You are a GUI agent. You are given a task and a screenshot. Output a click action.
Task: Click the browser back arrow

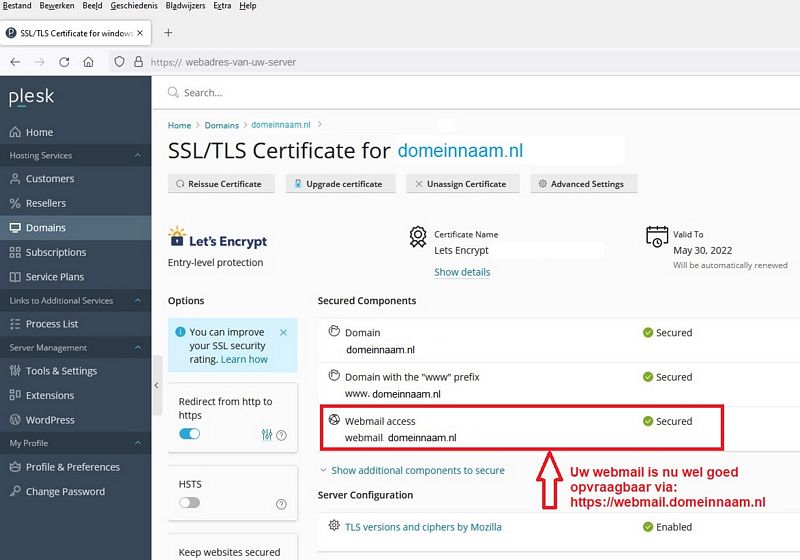(x=15, y=62)
